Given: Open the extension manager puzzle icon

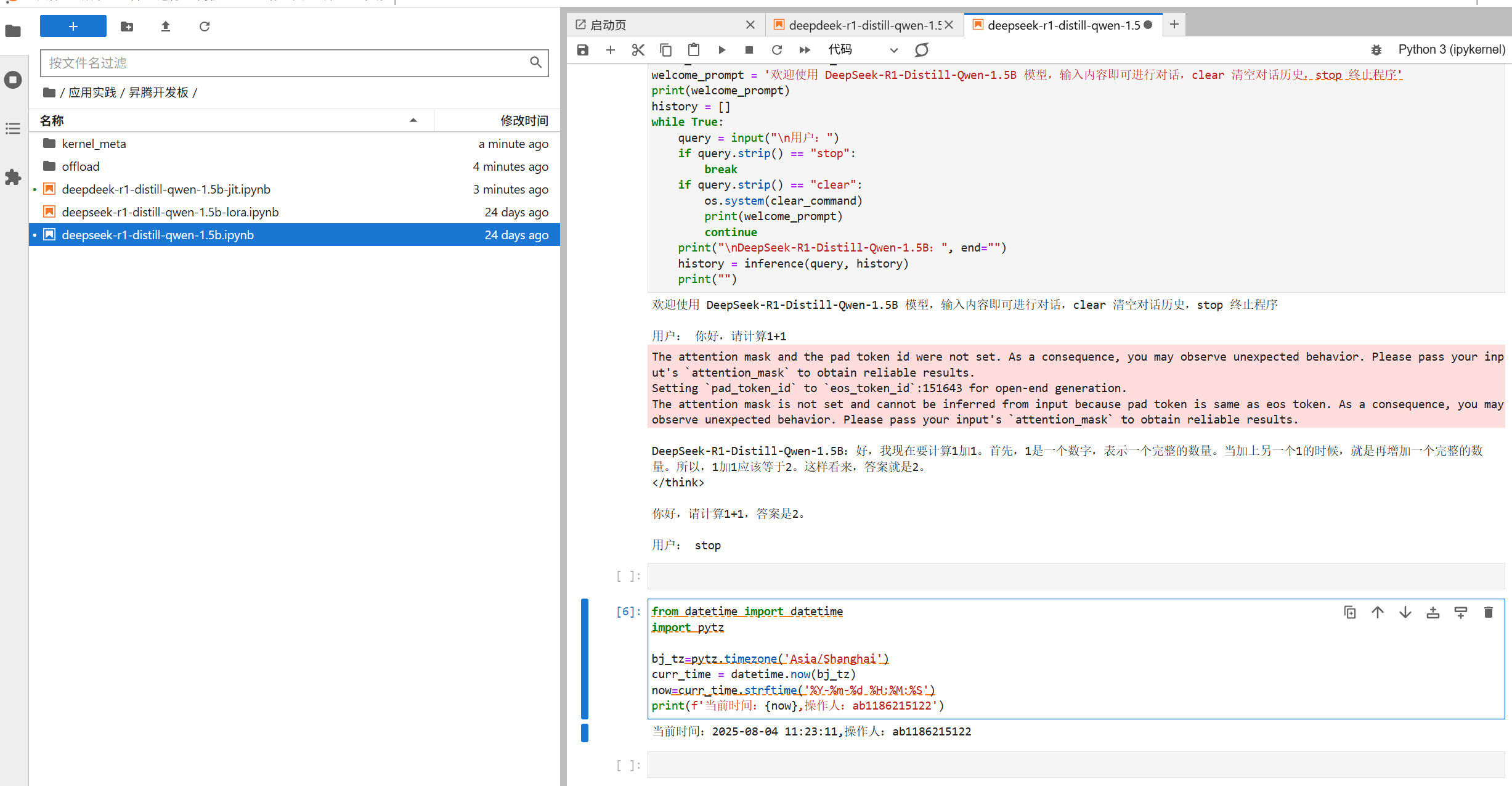Looking at the screenshot, I should point(13,178).
